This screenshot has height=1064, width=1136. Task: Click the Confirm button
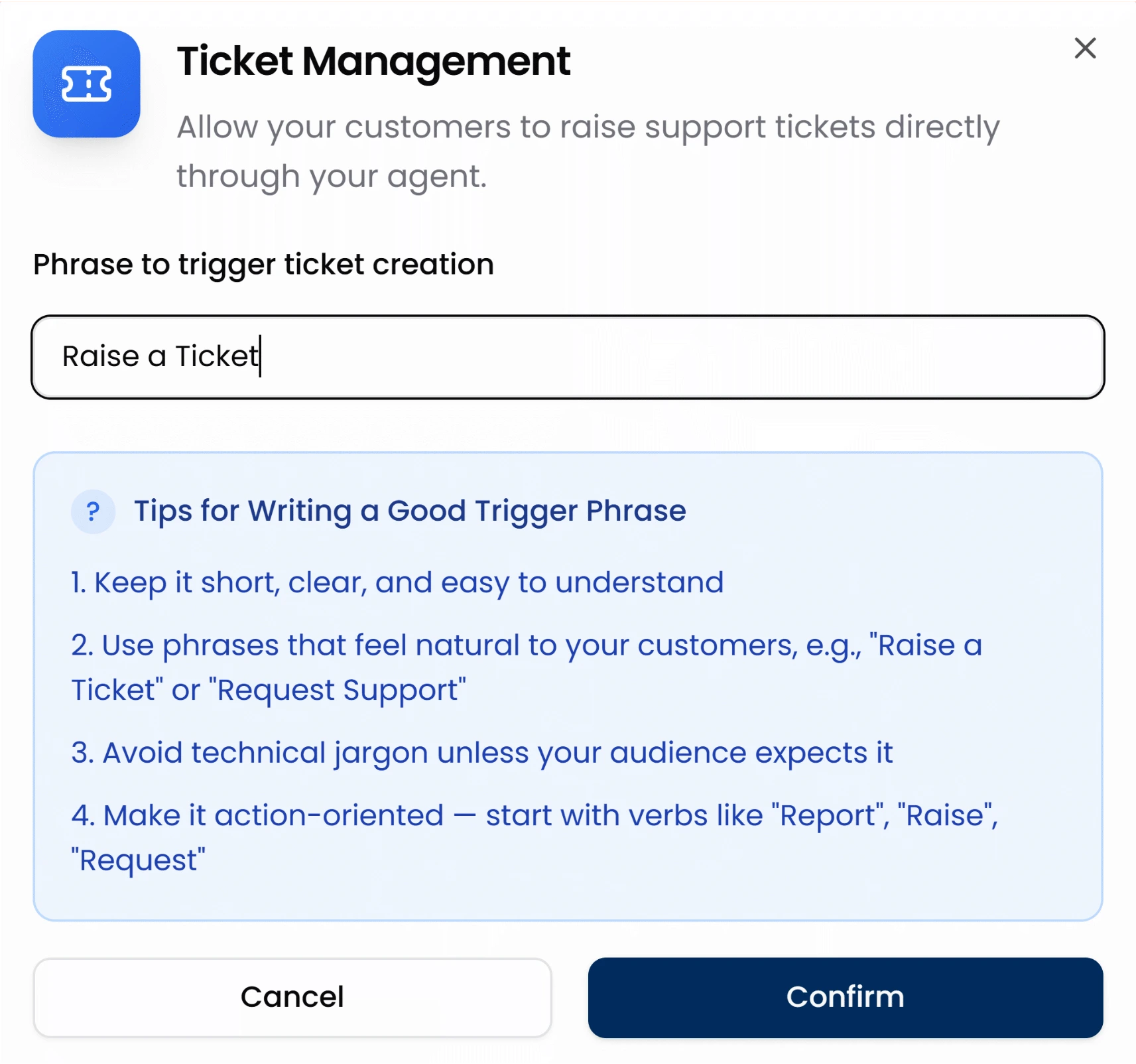[845, 997]
